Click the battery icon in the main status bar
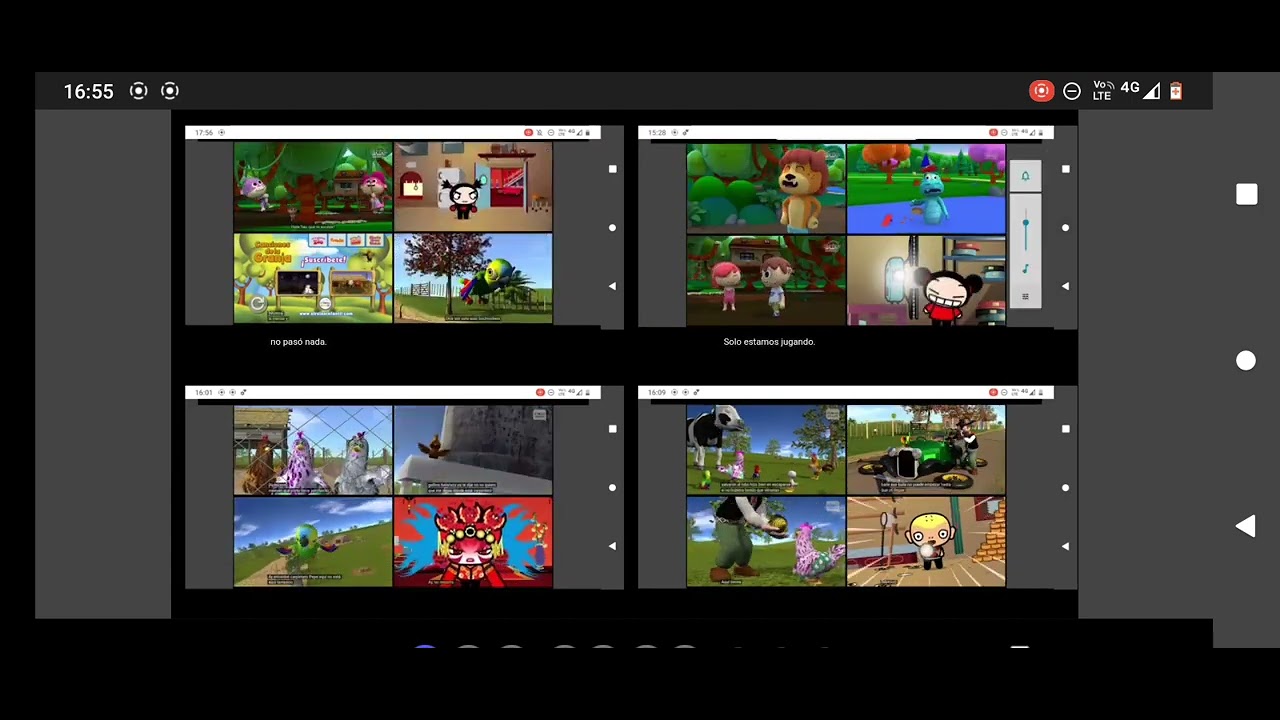This screenshot has height=720, width=1280. [1176, 91]
